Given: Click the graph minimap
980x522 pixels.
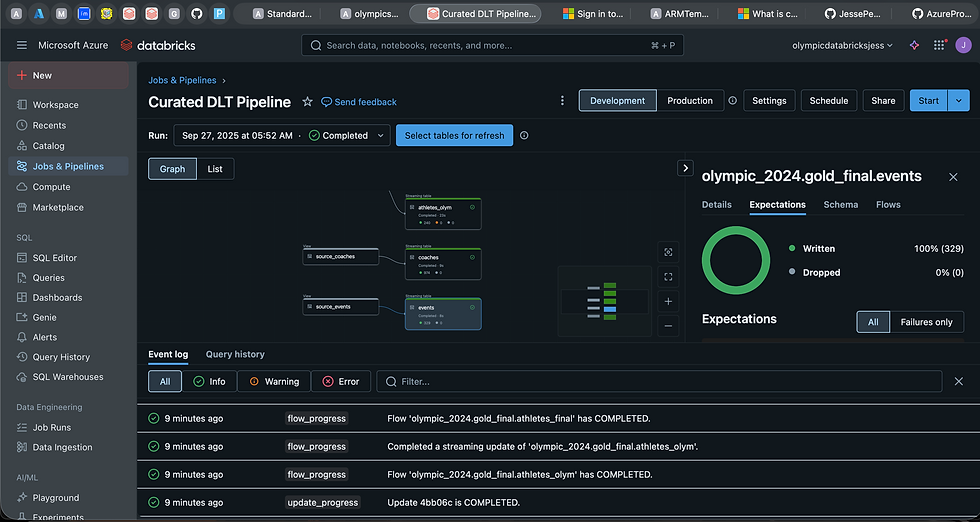Looking at the screenshot, I should tap(603, 301).
